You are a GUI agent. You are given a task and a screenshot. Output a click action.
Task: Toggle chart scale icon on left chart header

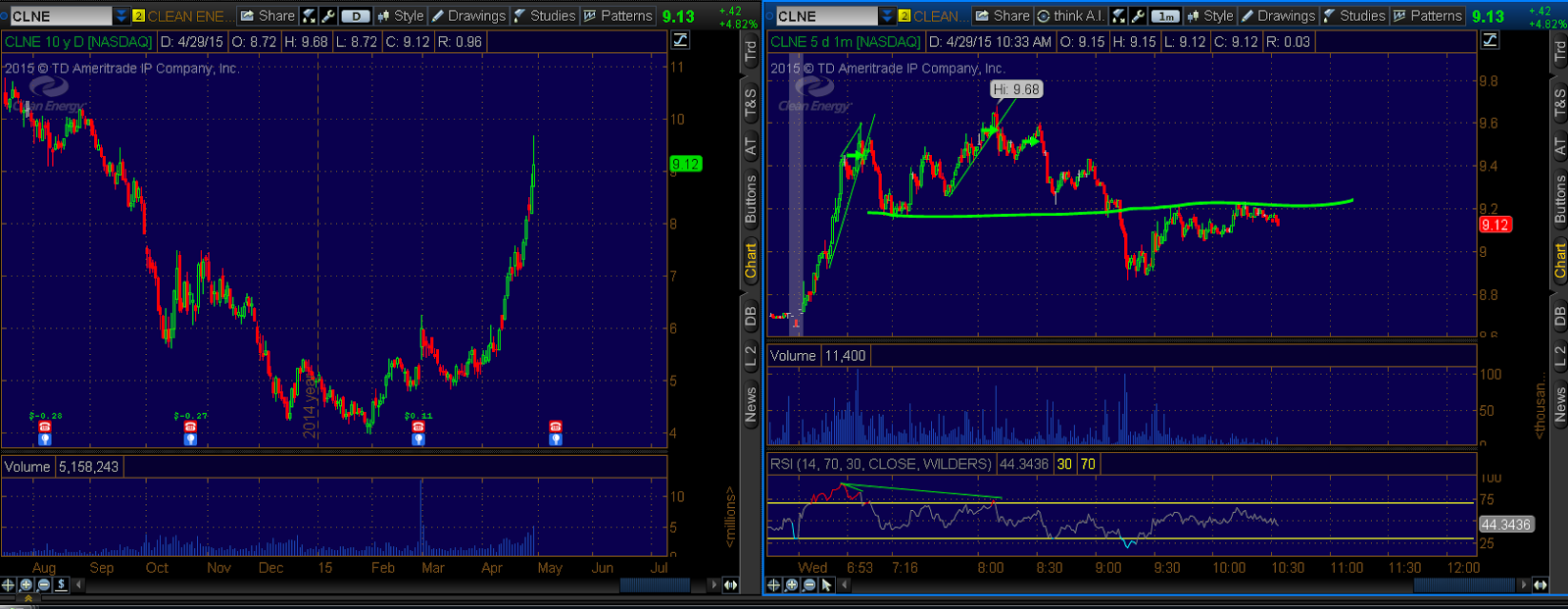point(680,40)
